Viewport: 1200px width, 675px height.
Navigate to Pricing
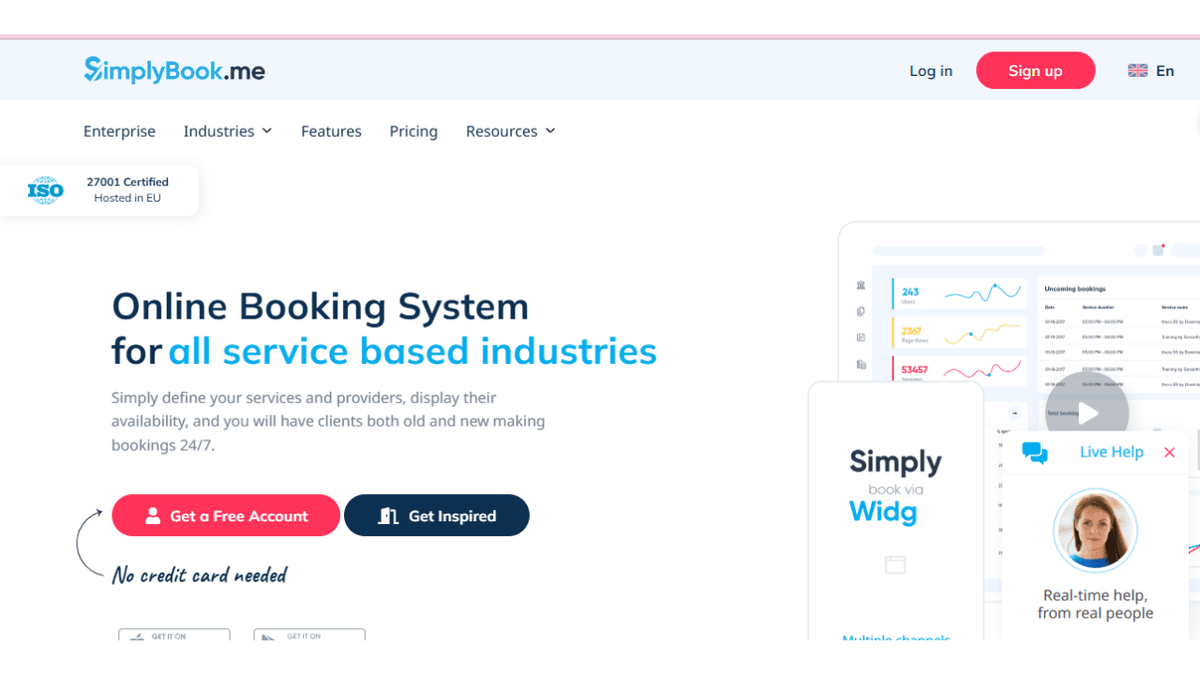pos(414,131)
